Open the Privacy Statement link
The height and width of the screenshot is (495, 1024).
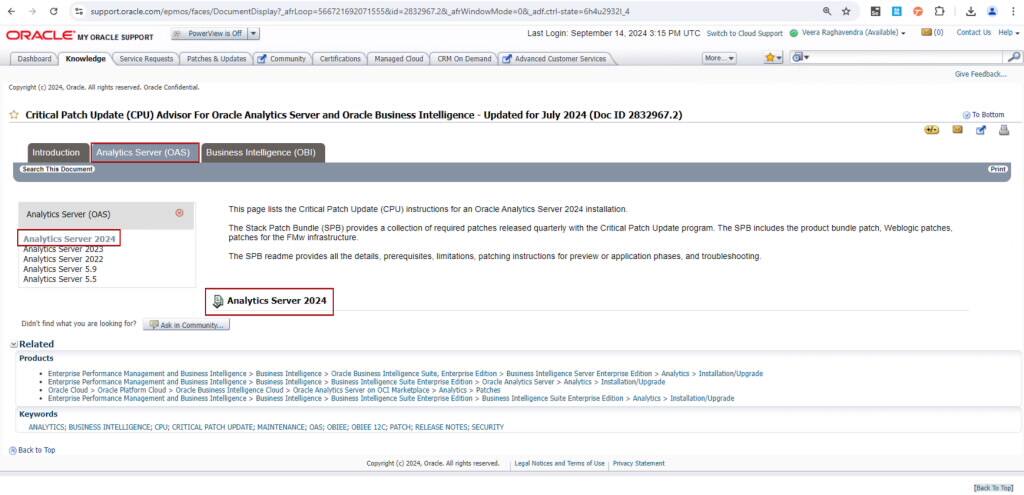pos(639,464)
